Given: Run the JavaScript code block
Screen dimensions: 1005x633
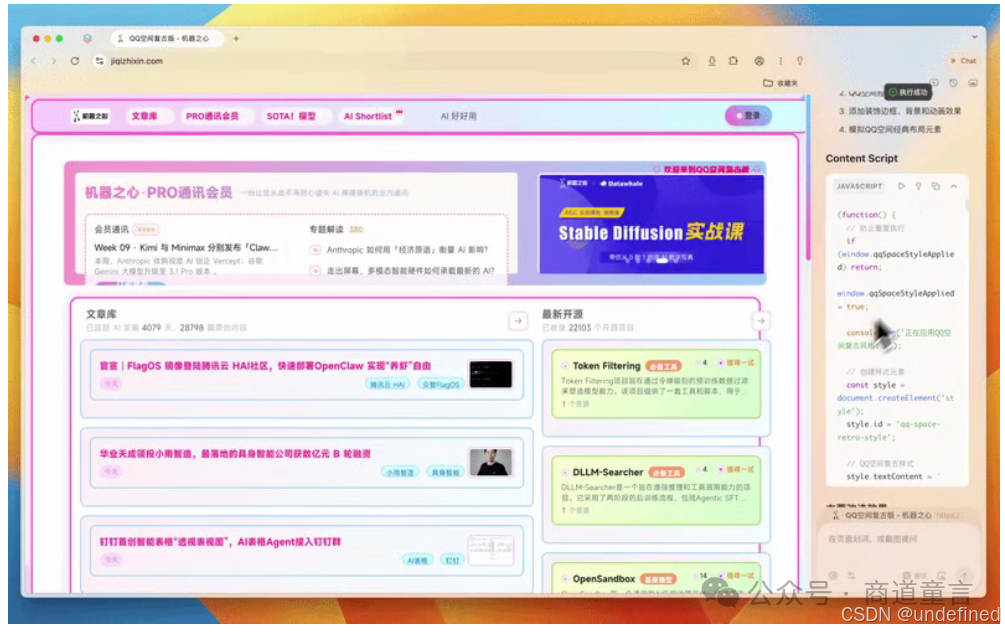Looking at the screenshot, I should click(x=901, y=186).
